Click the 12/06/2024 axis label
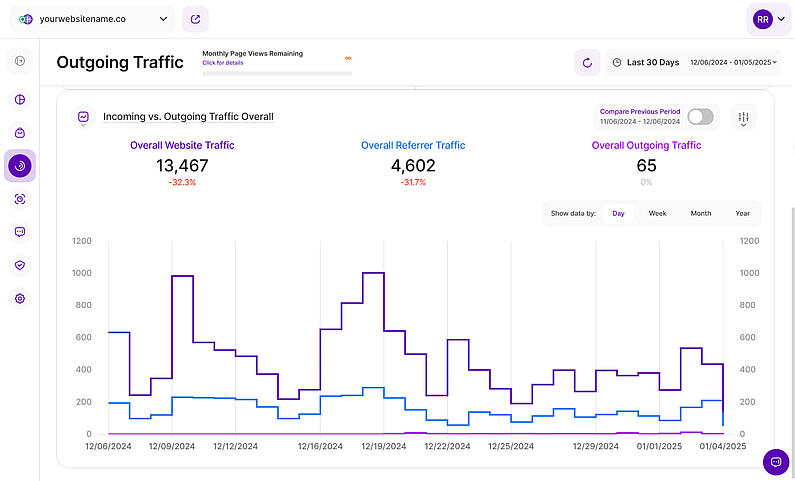 (x=109, y=447)
